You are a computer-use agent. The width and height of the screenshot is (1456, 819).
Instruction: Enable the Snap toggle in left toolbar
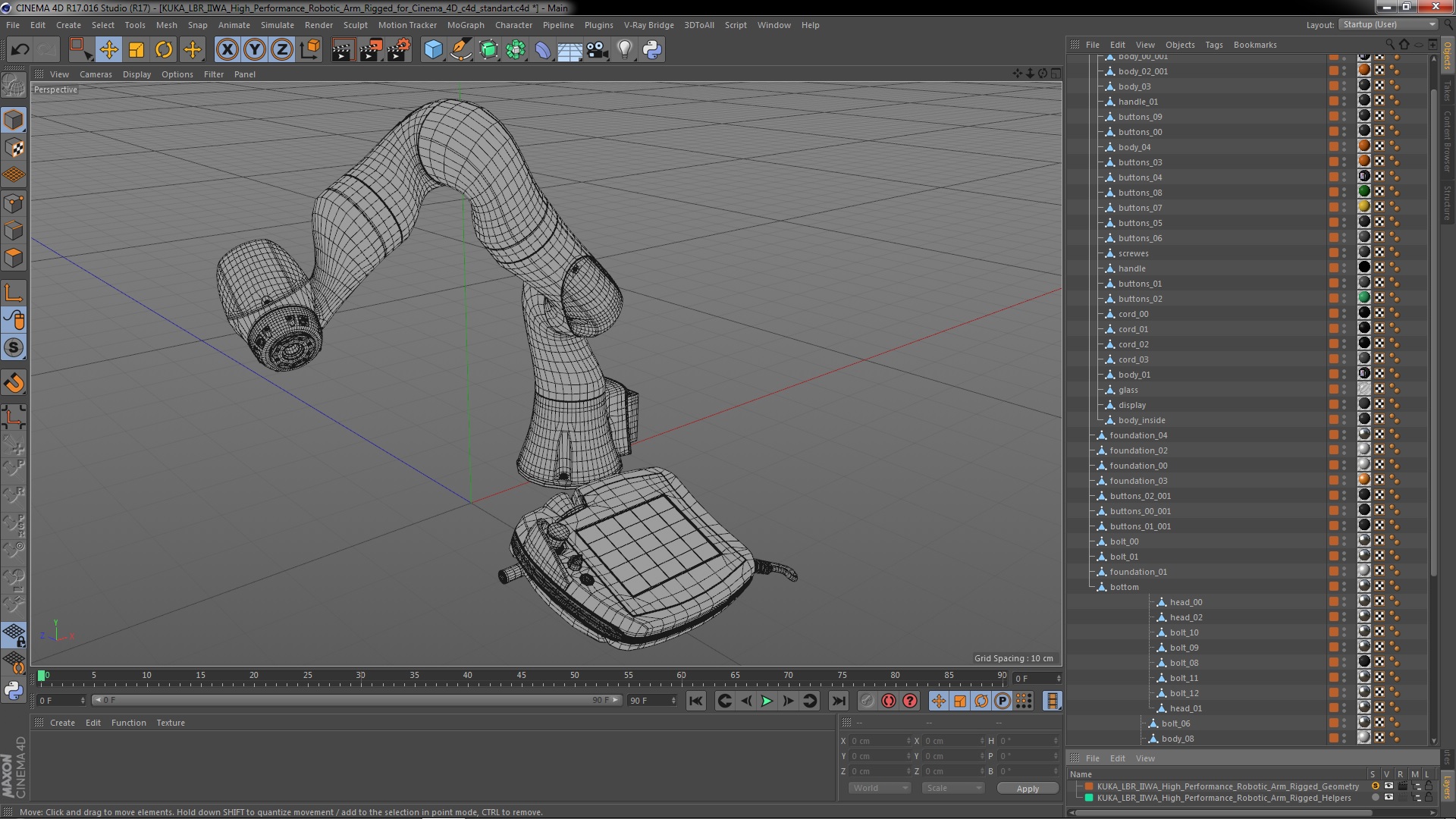pyautogui.click(x=14, y=348)
